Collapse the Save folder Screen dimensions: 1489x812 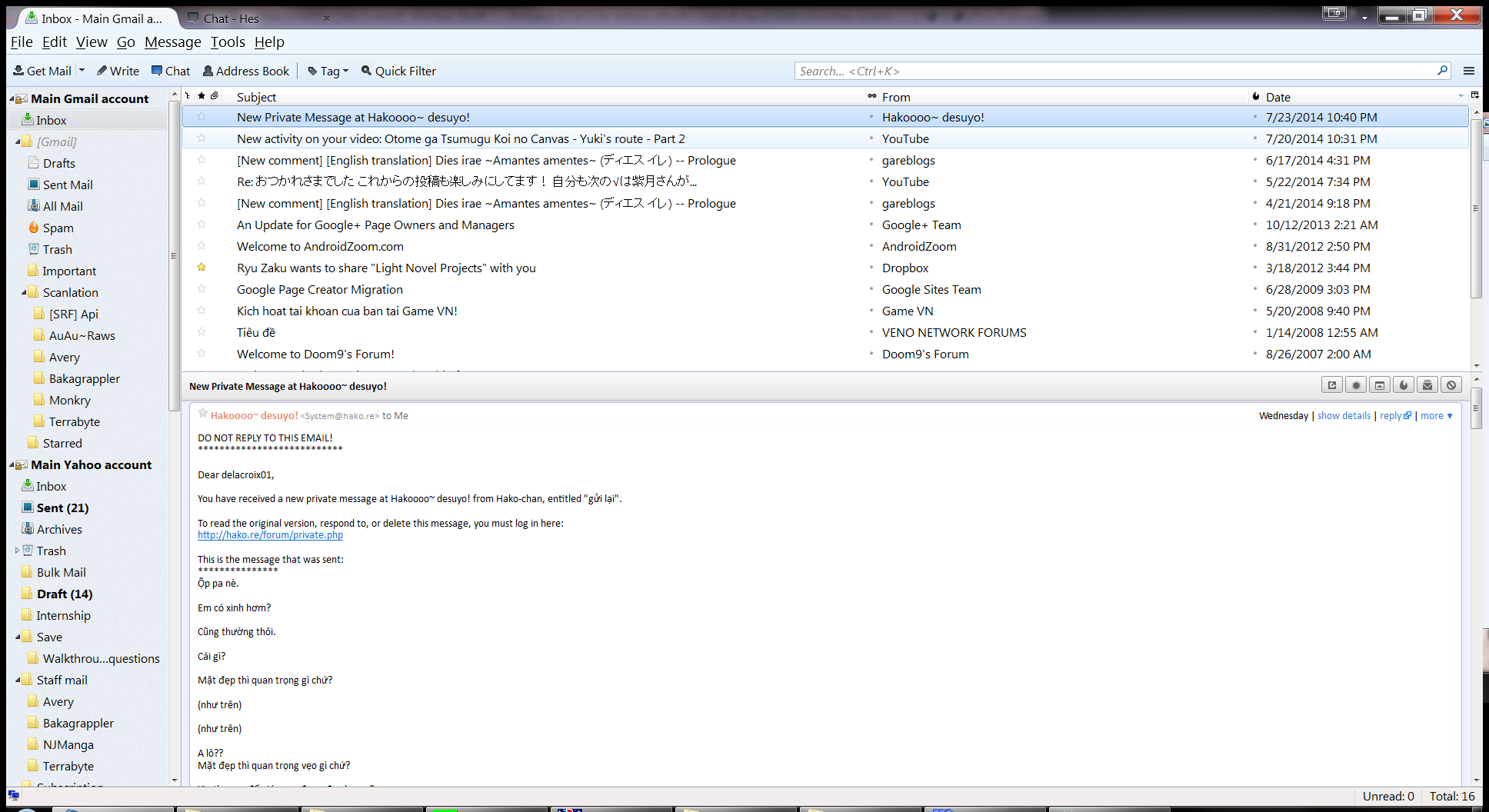click(18, 637)
